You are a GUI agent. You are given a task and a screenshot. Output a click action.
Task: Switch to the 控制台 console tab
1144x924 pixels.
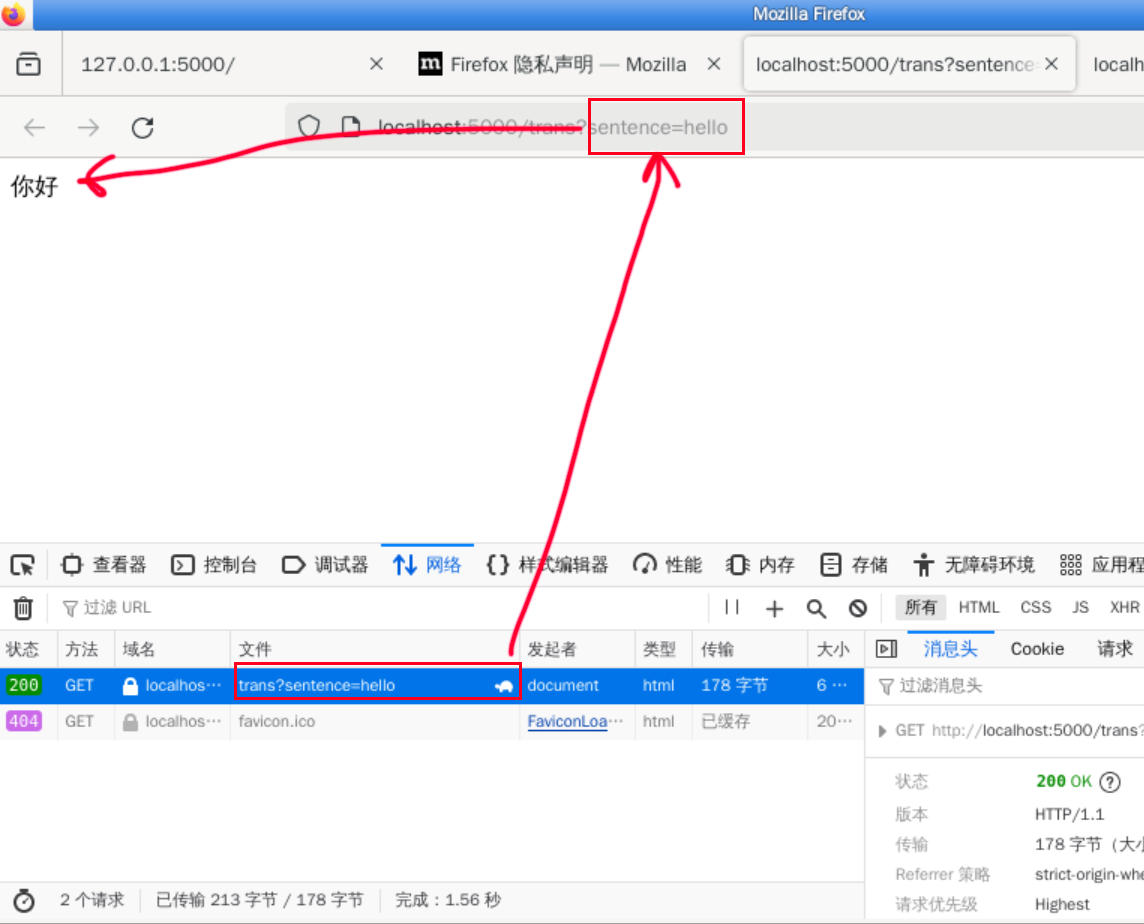(x=214, y=565)
